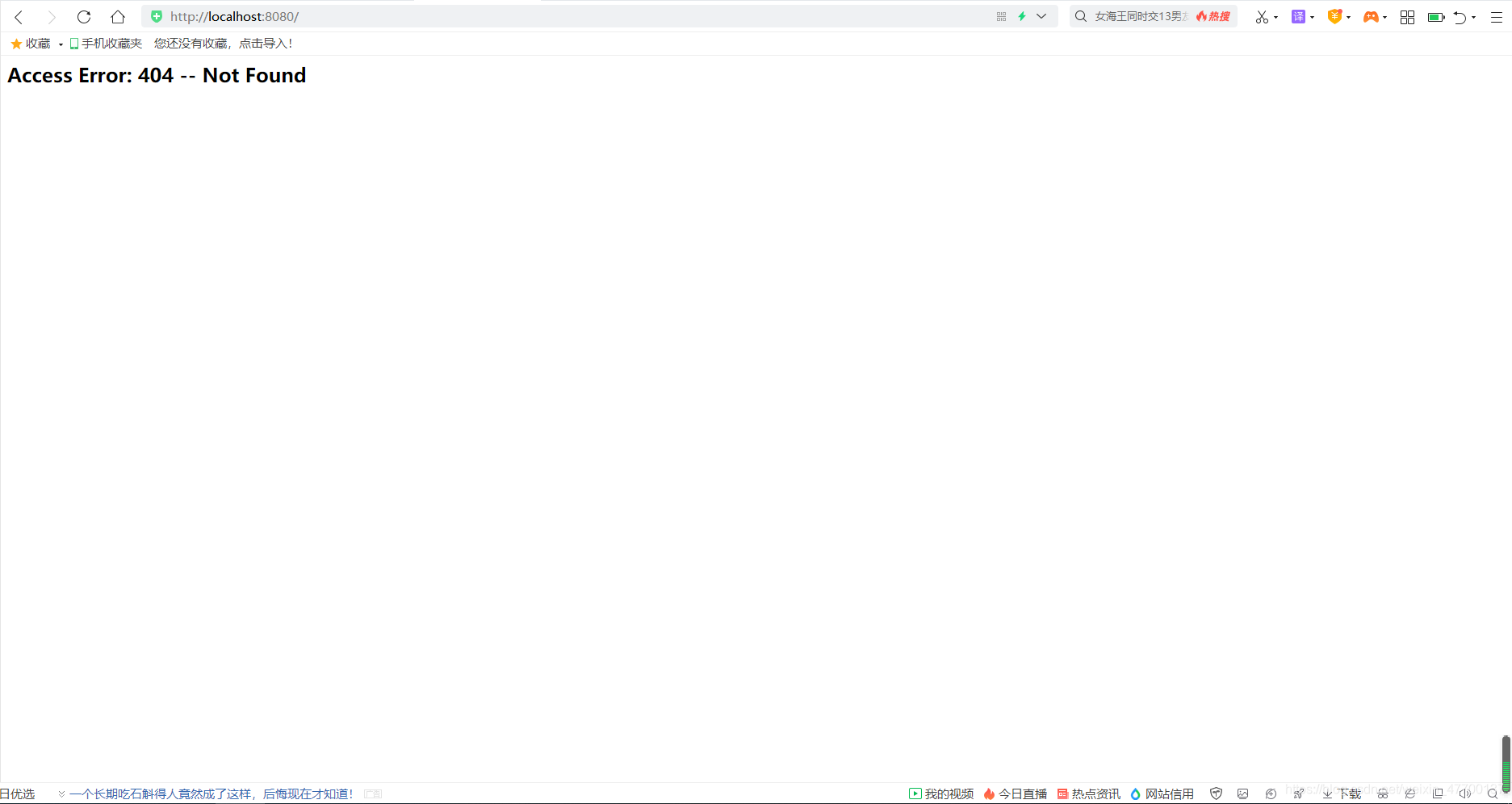This screenshot has width=1512, height=804.
Task: Open 手机收藏夹 mobile bookmarks folder
Action: 106,44
